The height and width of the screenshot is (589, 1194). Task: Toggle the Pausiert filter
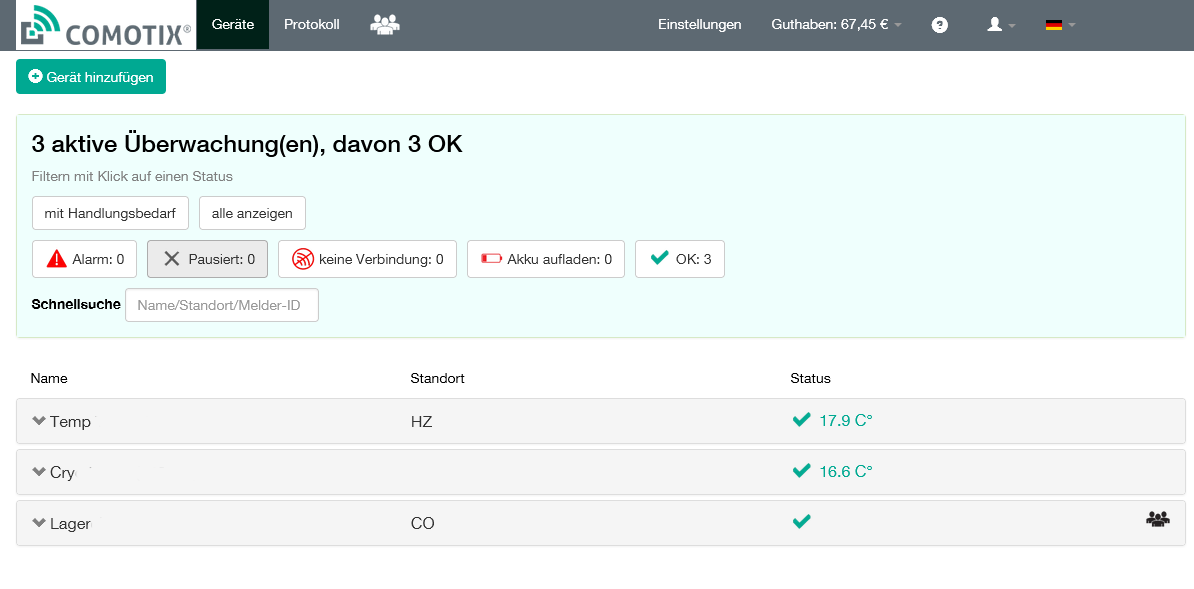207,259
